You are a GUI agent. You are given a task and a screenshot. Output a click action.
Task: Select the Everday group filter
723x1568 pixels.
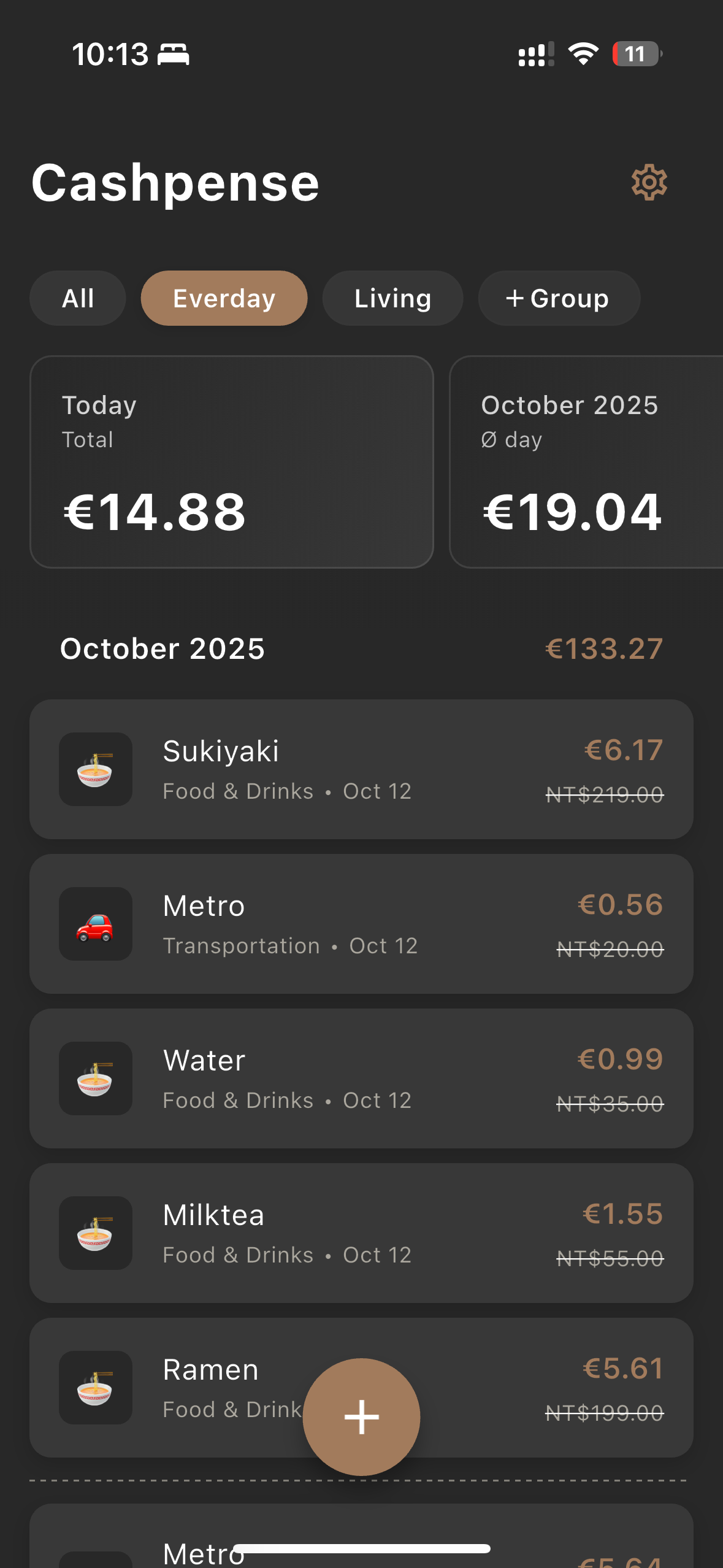tap(224, 299)
